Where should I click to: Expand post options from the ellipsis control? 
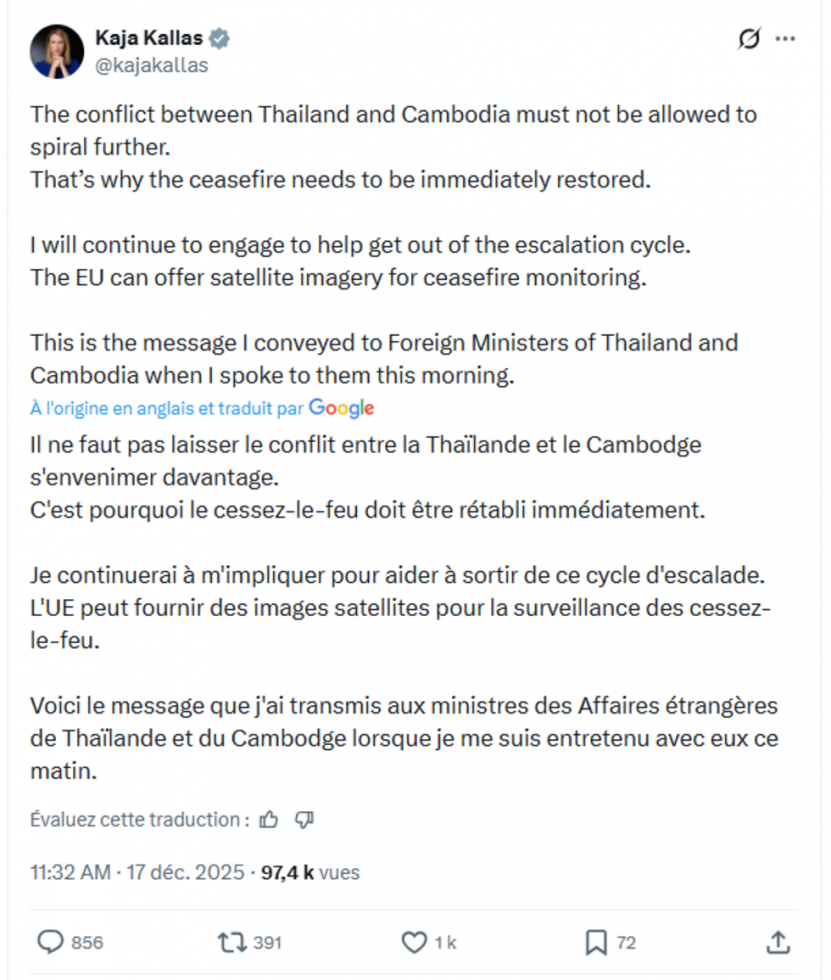point(786,36)
